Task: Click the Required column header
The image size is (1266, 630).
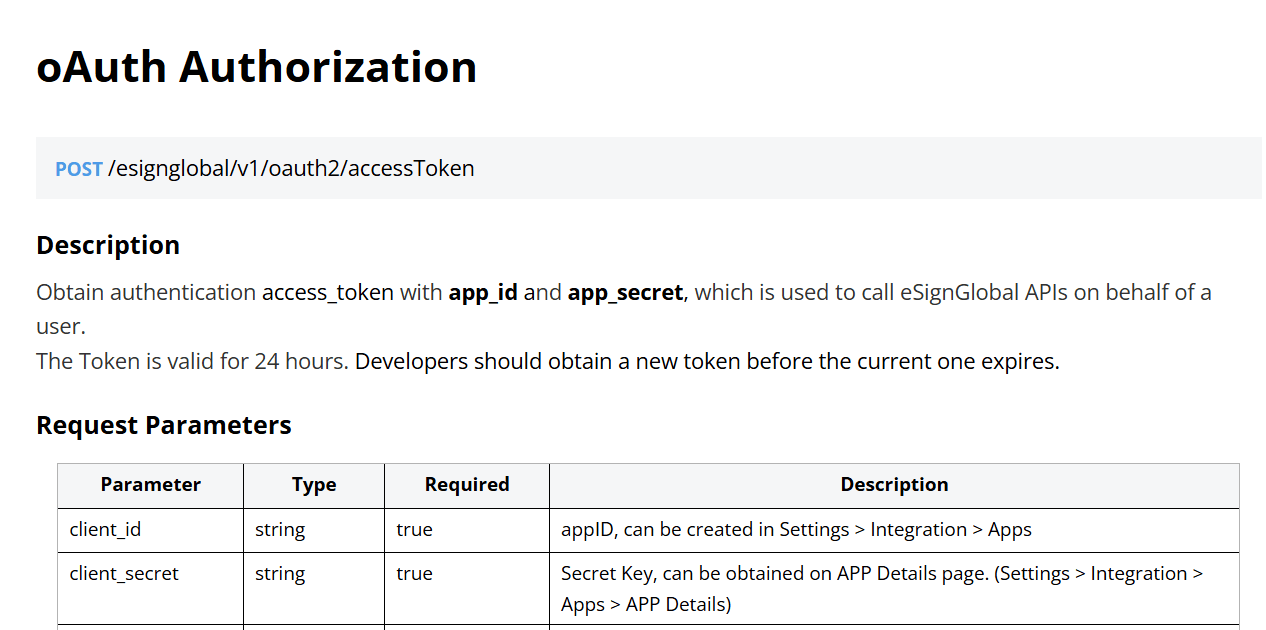Action: (x=466, y=485)
